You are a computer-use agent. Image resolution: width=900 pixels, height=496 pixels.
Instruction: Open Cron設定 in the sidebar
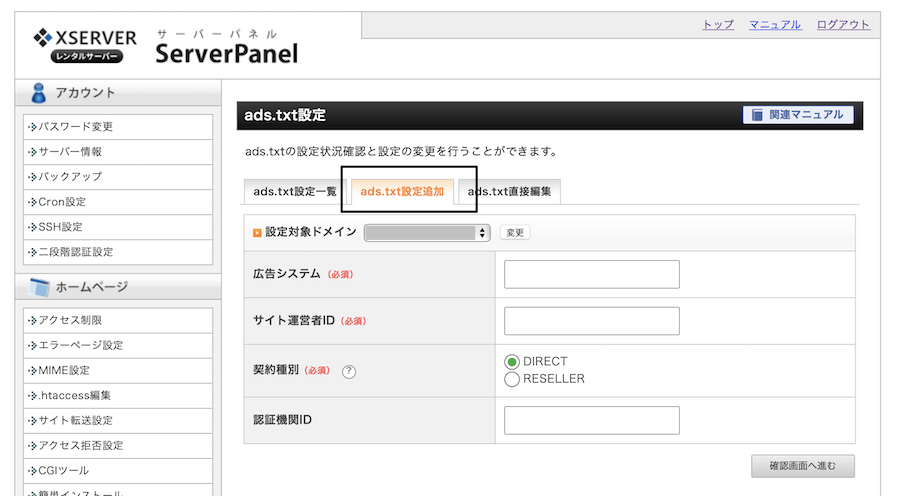coord(118,202)
